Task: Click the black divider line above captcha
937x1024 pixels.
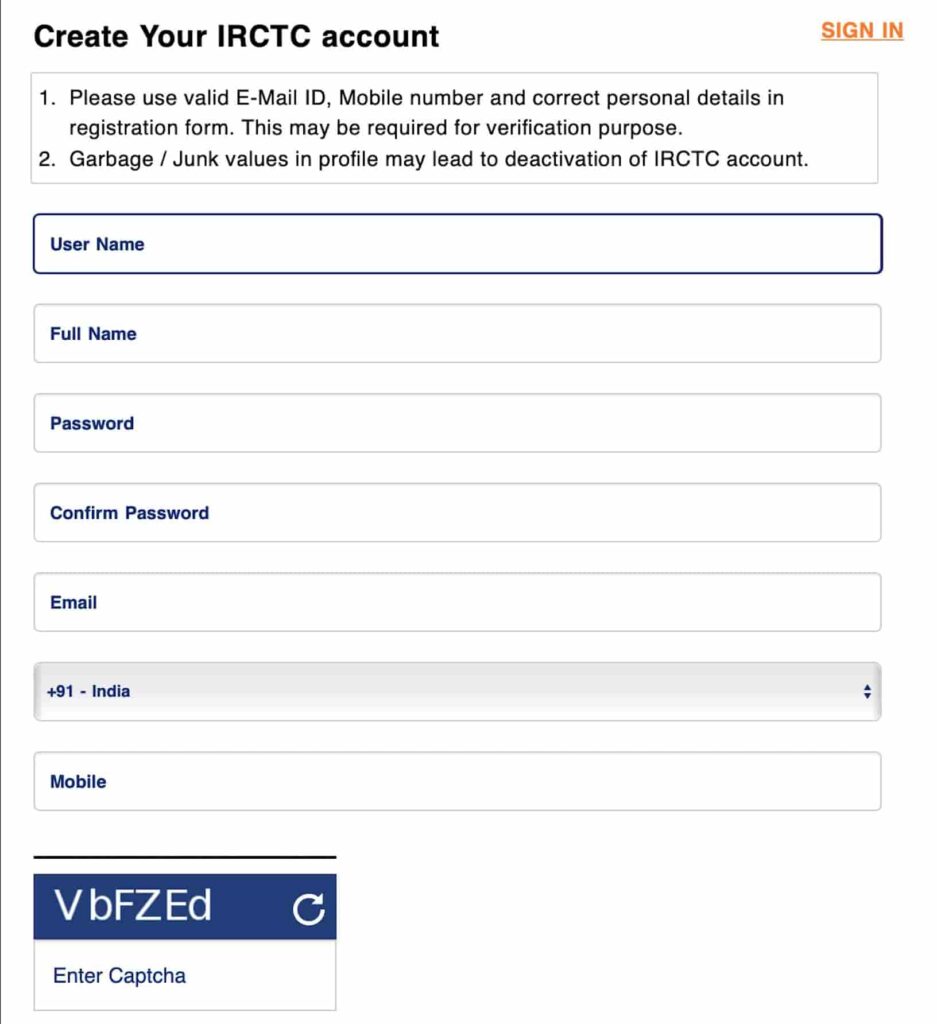Action: click(x=185, y=856)
